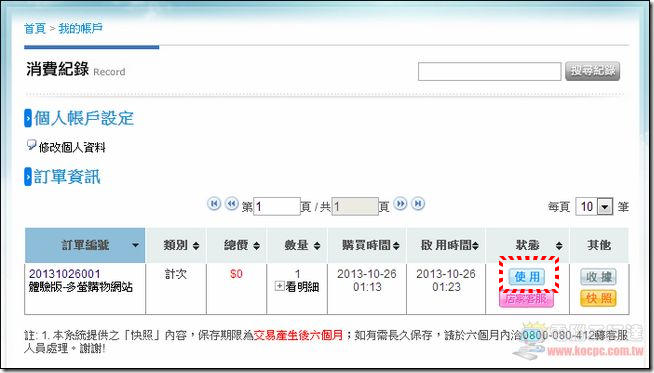Click the pink 店家客服 button
This screenshot has width=654, height=373.
tap(526, 299)
